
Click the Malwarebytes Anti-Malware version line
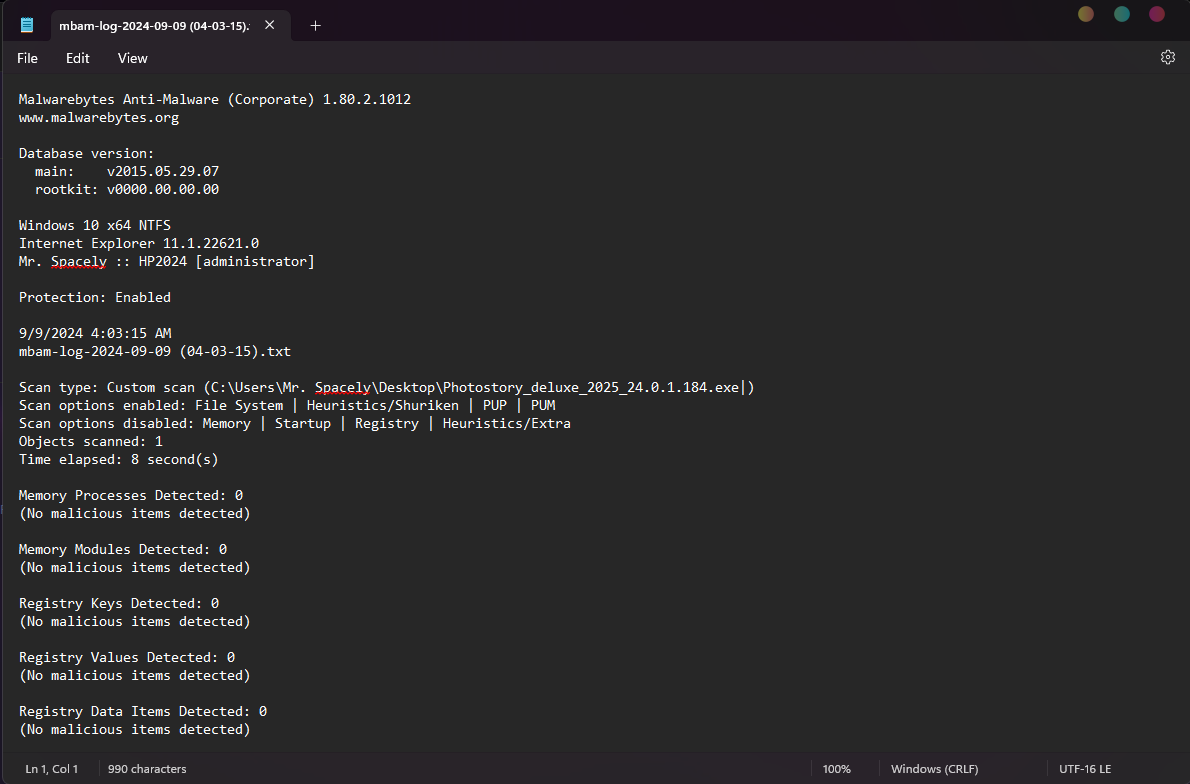pos(215,99)
